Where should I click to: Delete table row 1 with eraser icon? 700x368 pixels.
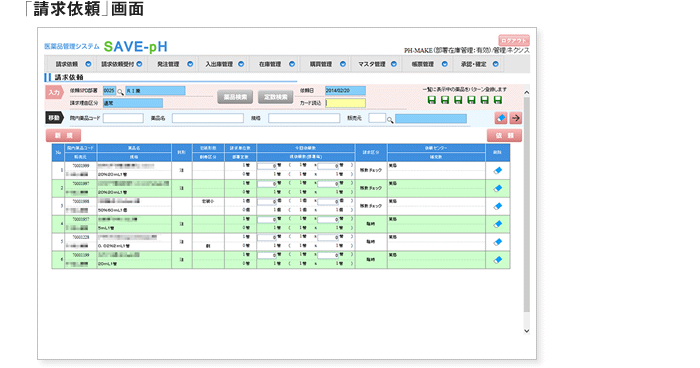pos(498,170)
